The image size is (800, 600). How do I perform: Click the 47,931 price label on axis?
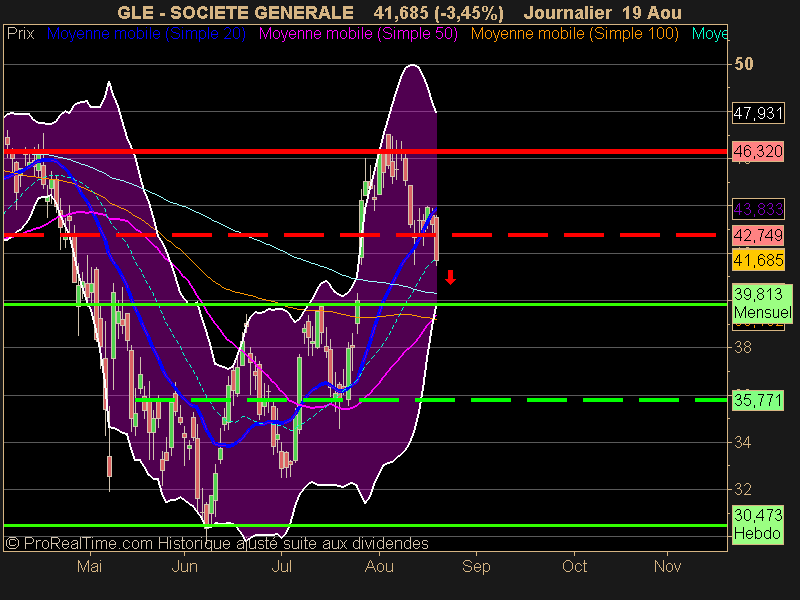pos(758,113)
